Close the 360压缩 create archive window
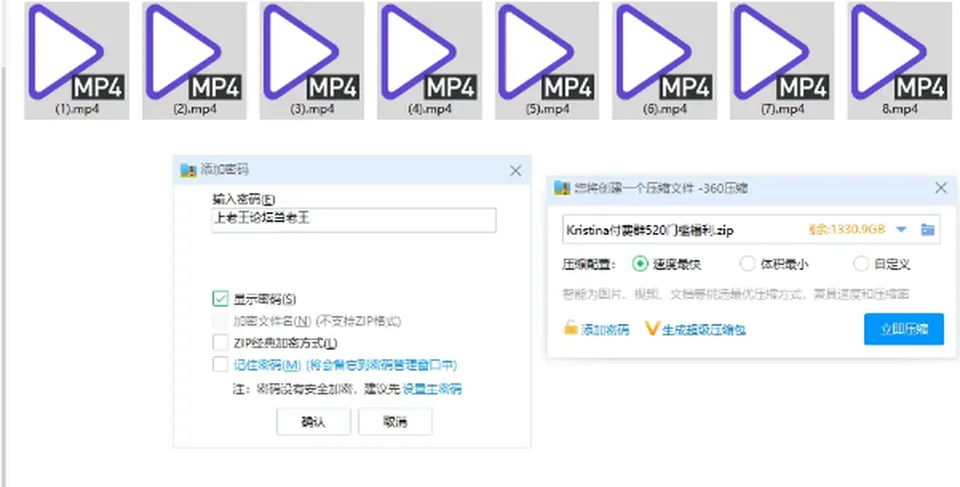 click(x=941, y=188)
